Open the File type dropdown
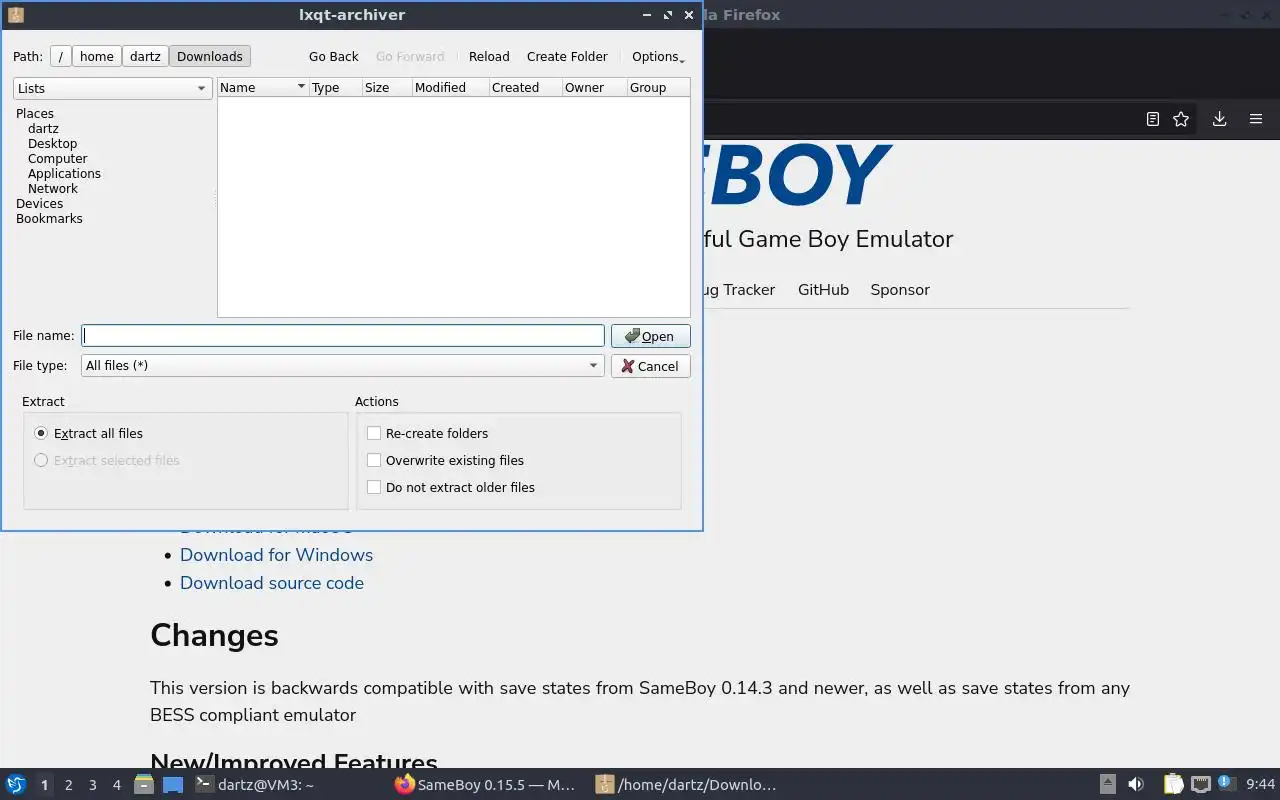The image size is (1280, 800). click(x=342, y=366)
